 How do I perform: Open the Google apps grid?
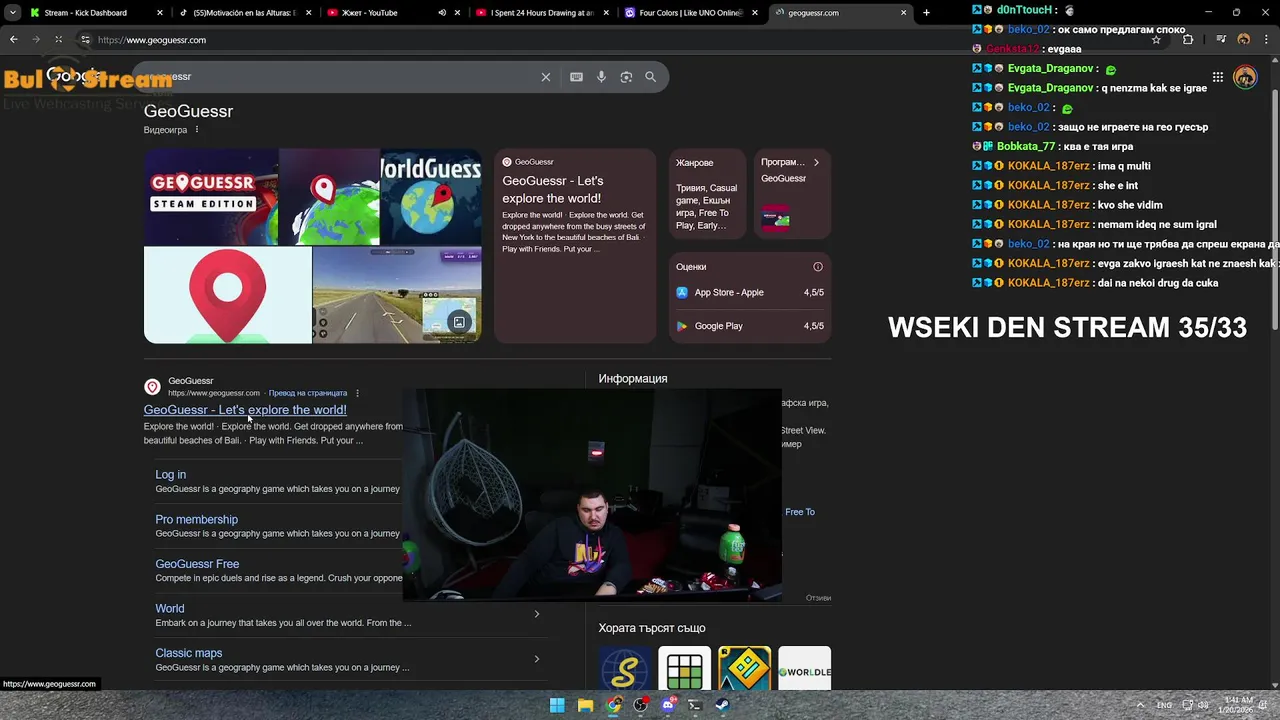click(1217, 77)
